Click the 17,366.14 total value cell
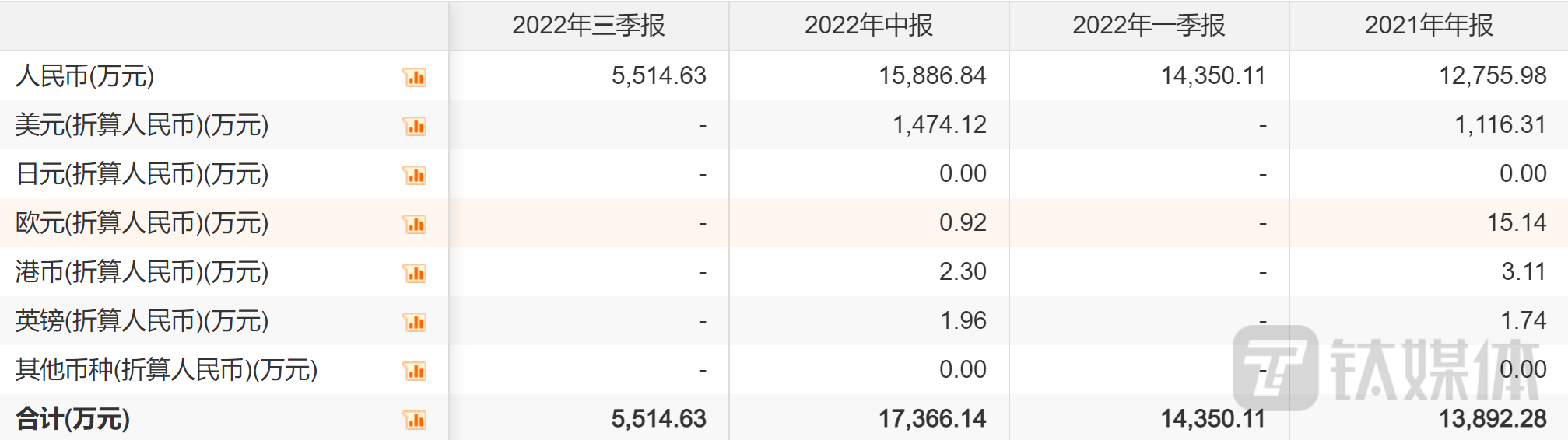The height and width of the screenshot is (440, 1568). tap(931, 419)
